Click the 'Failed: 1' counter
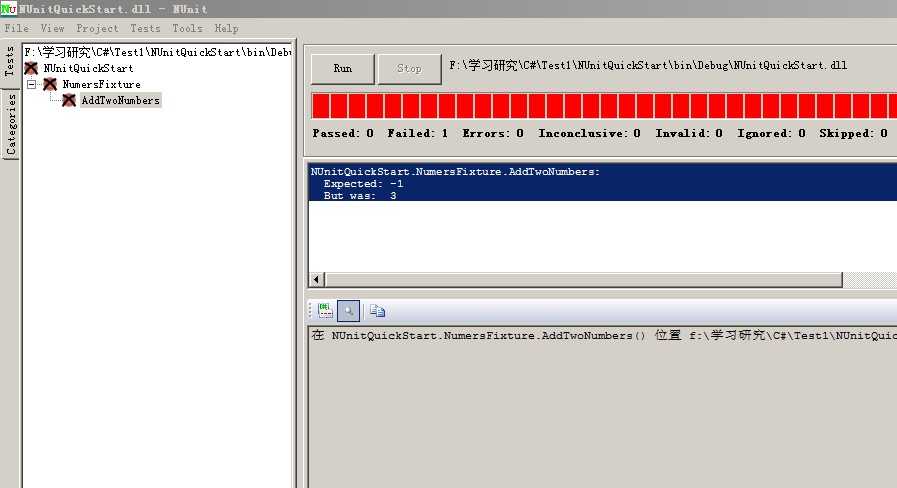This screenshot has width=897, height=488. 418,133
